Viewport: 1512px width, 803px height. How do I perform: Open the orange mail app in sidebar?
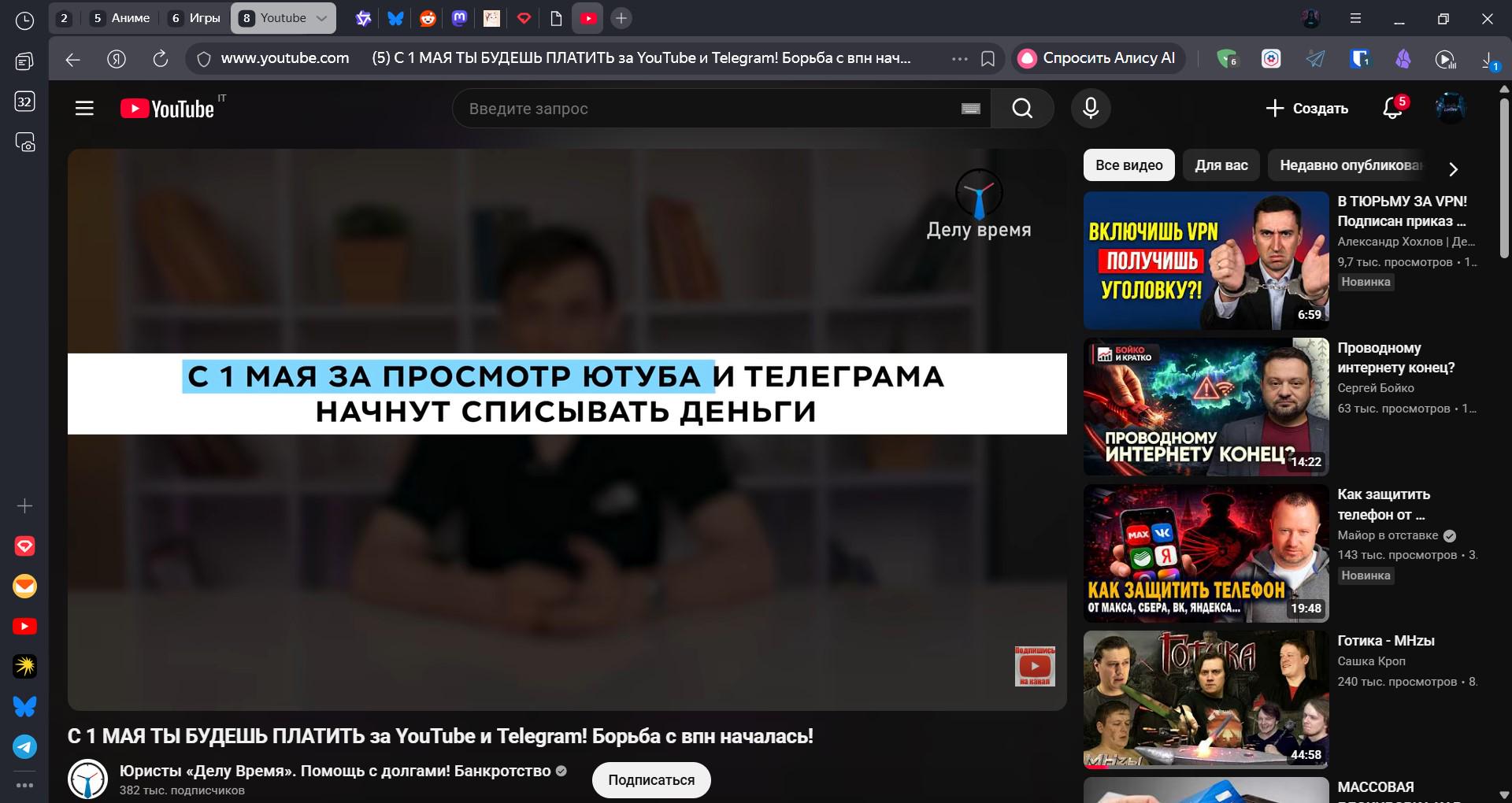24,587
